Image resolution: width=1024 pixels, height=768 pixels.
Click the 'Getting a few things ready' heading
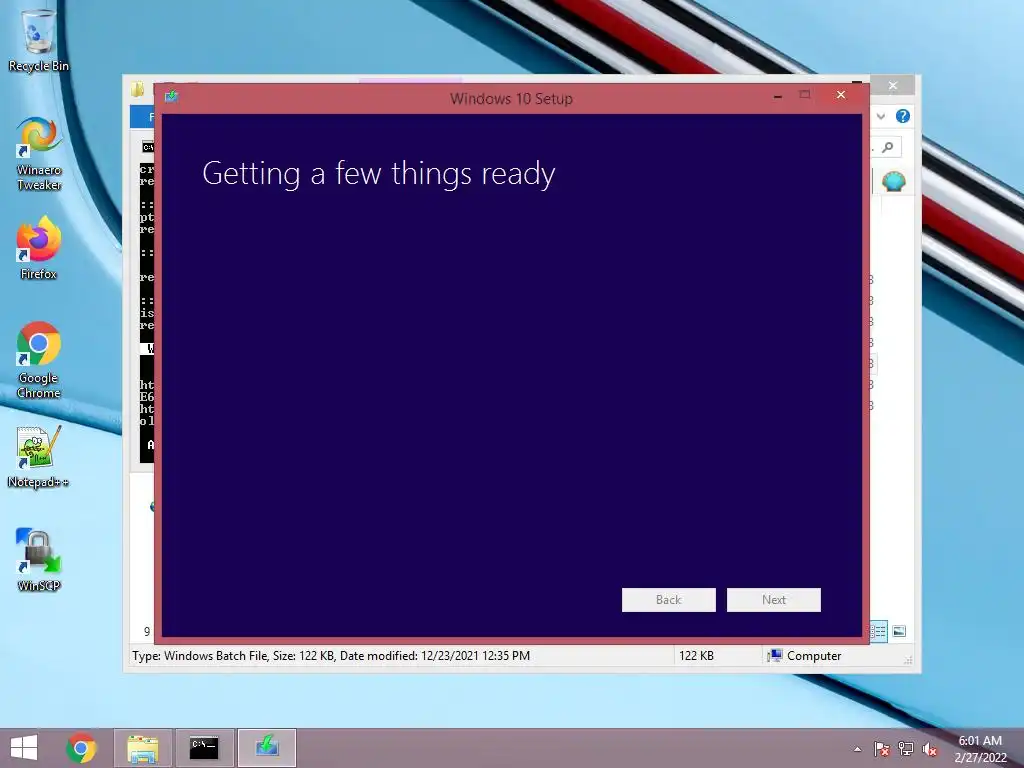tap(379, 174)
